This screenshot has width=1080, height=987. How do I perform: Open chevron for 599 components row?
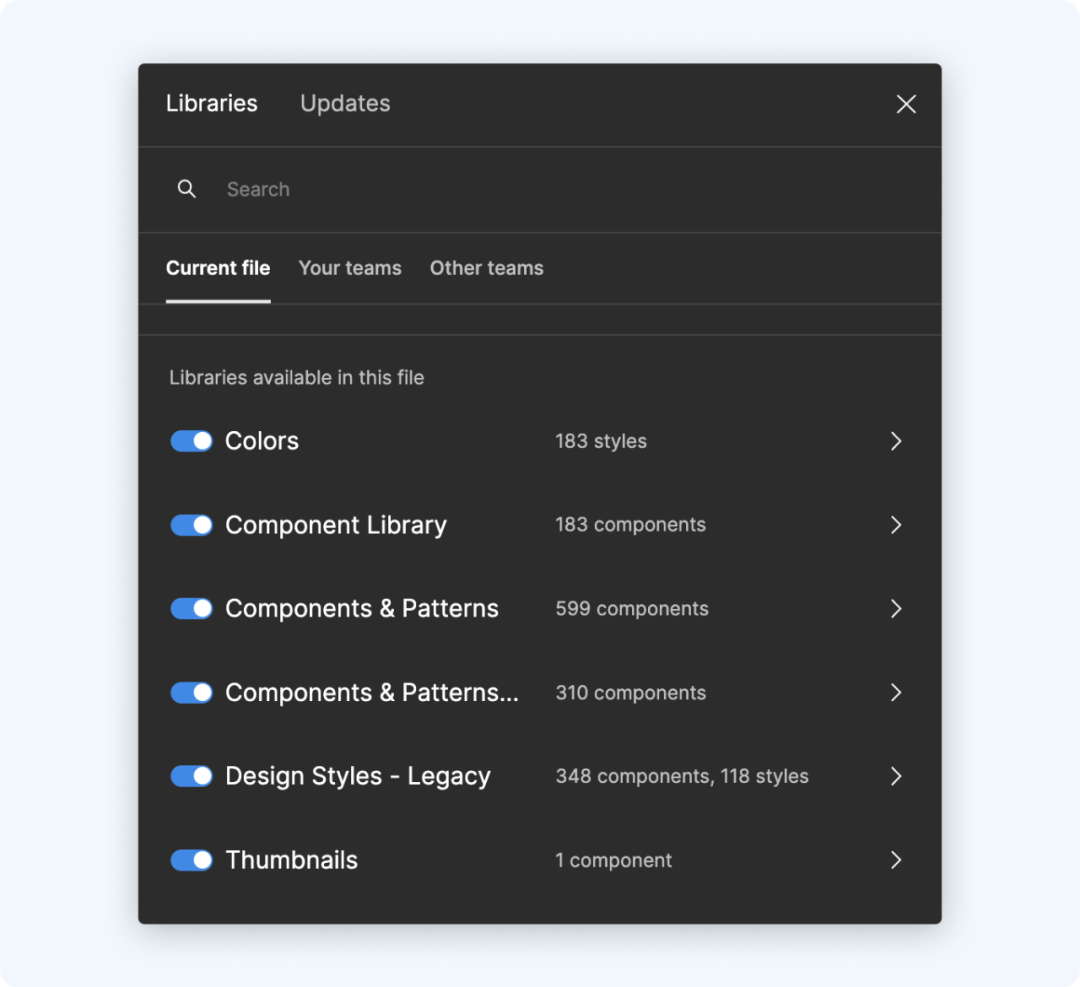(895, 609)
